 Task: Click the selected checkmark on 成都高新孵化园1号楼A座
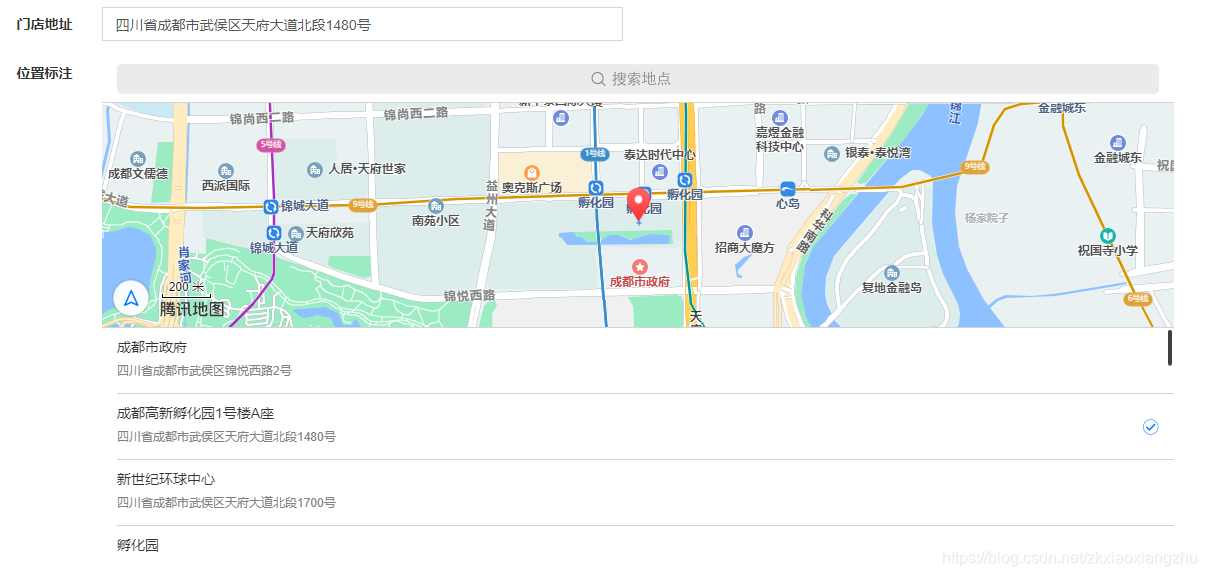click(x=1151, y=427)
